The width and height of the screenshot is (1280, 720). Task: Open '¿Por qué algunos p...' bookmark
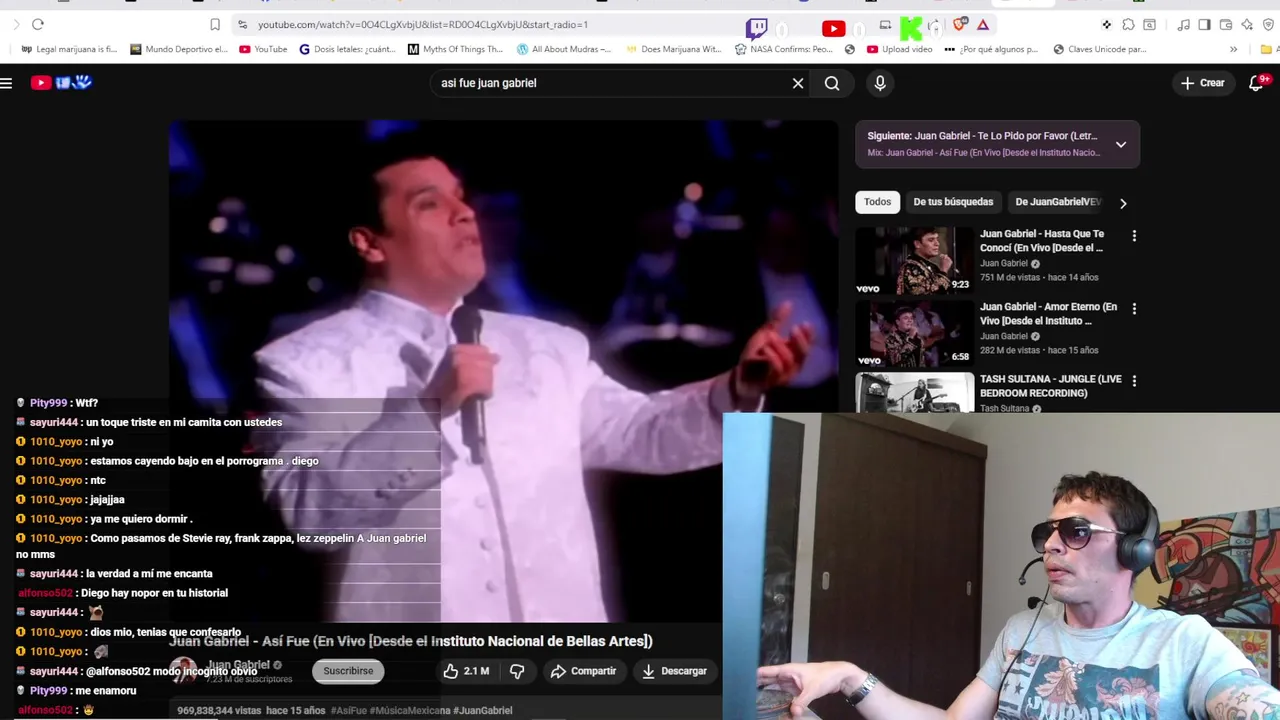coord(991,49)
